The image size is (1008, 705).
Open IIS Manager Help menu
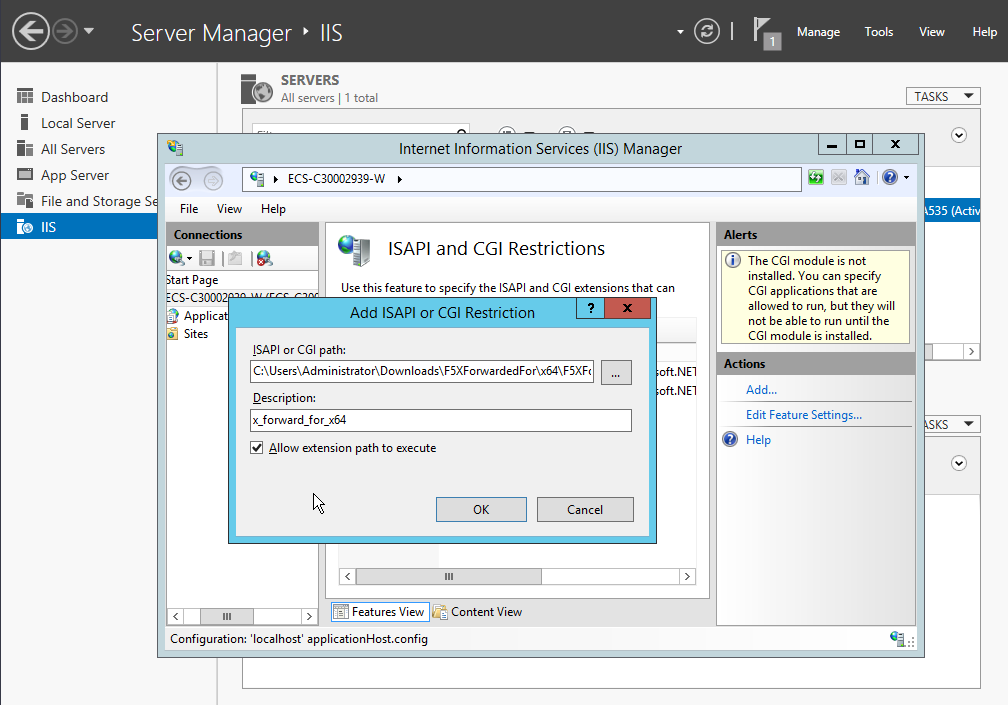[273, 209]
